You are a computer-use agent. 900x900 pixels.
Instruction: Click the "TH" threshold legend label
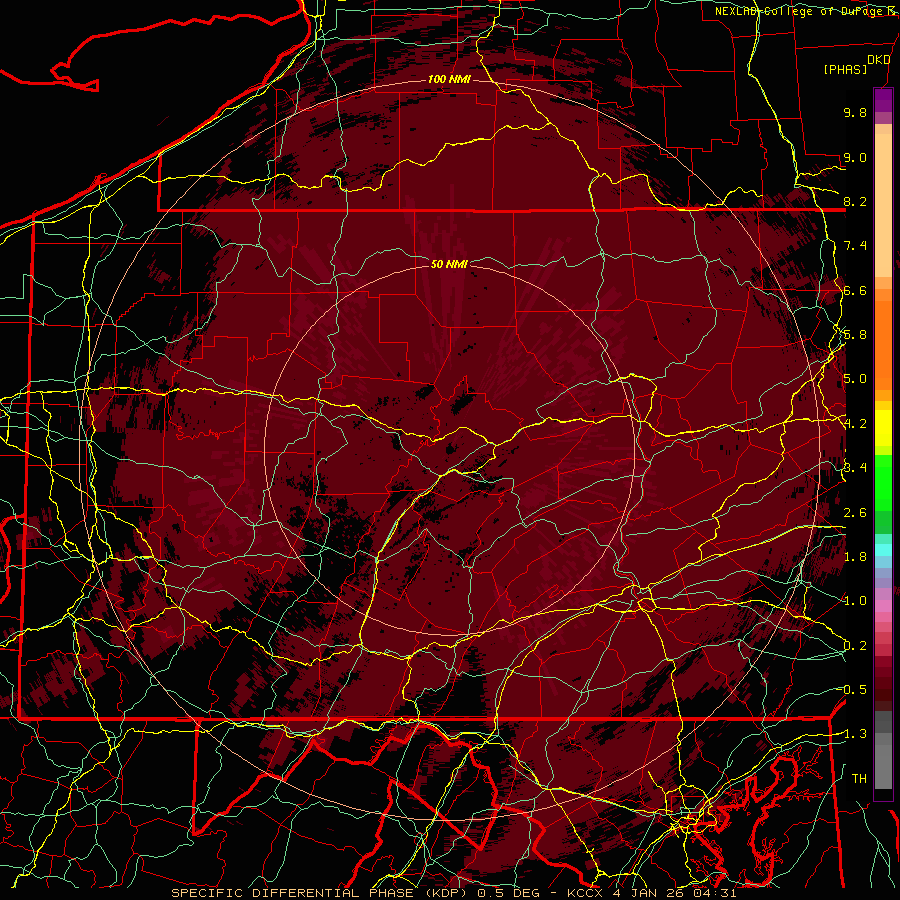[859, 778]
